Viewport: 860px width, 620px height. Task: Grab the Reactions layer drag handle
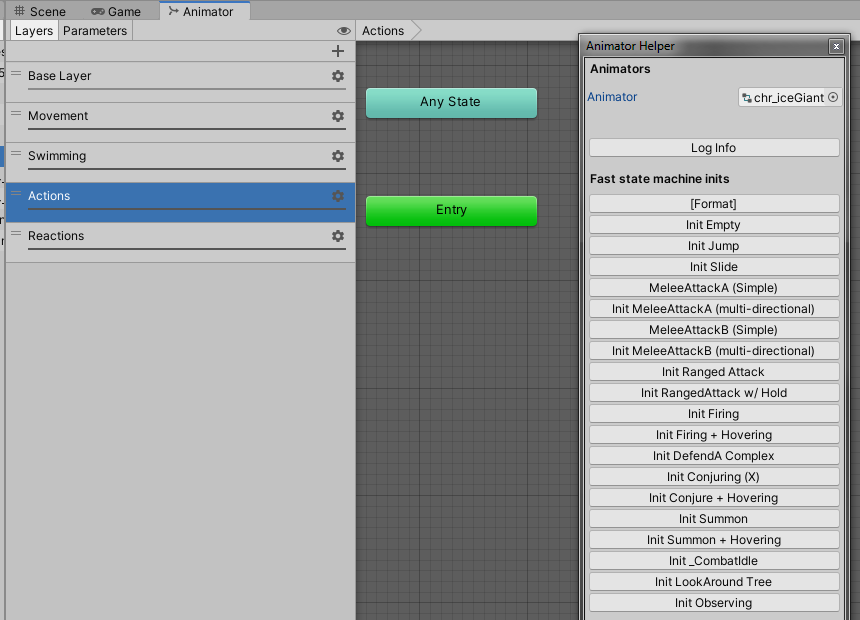[16, 233]
